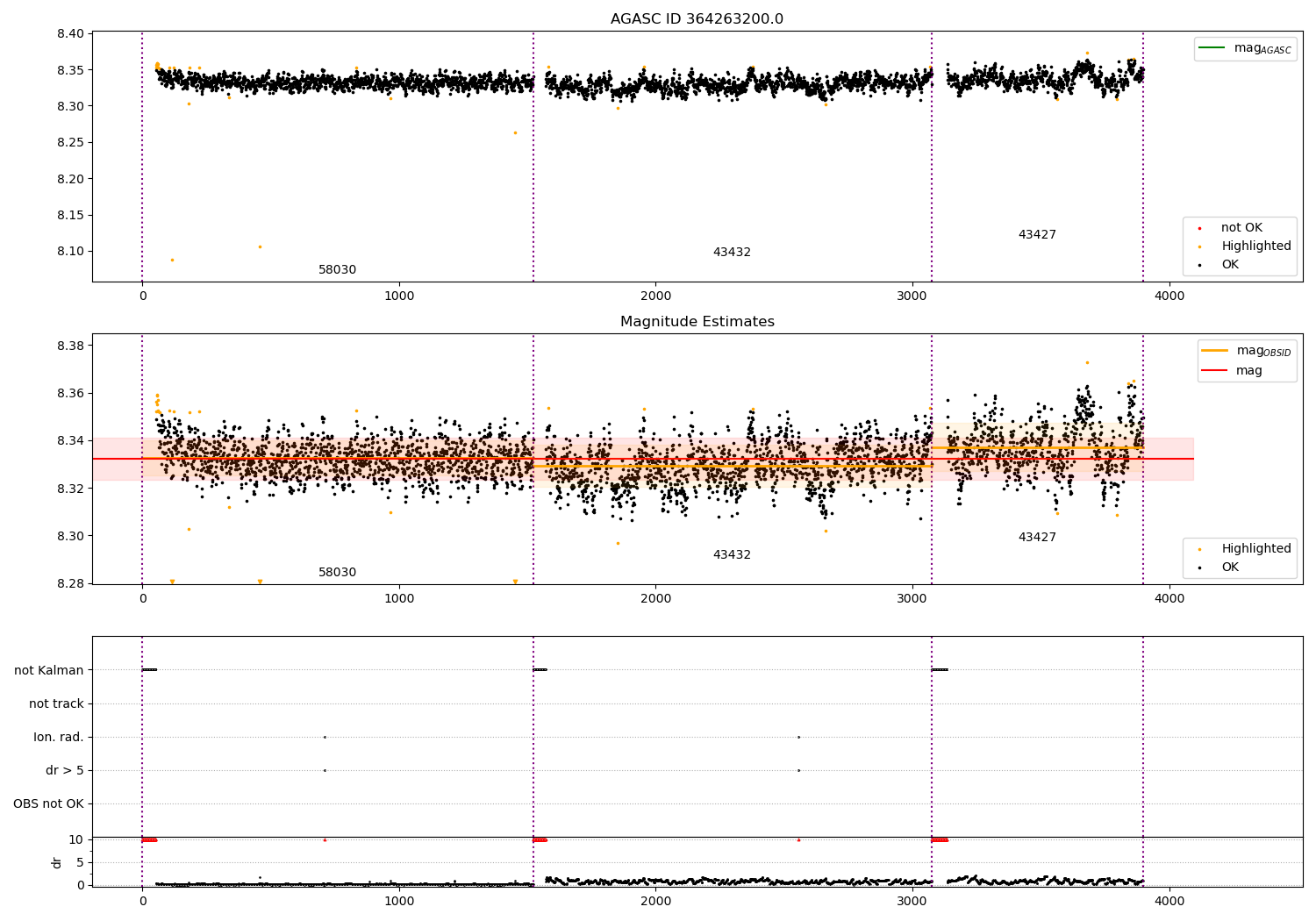Click obsid label 43432 in the top plot
1316x921 pixels.
(732, 253)
